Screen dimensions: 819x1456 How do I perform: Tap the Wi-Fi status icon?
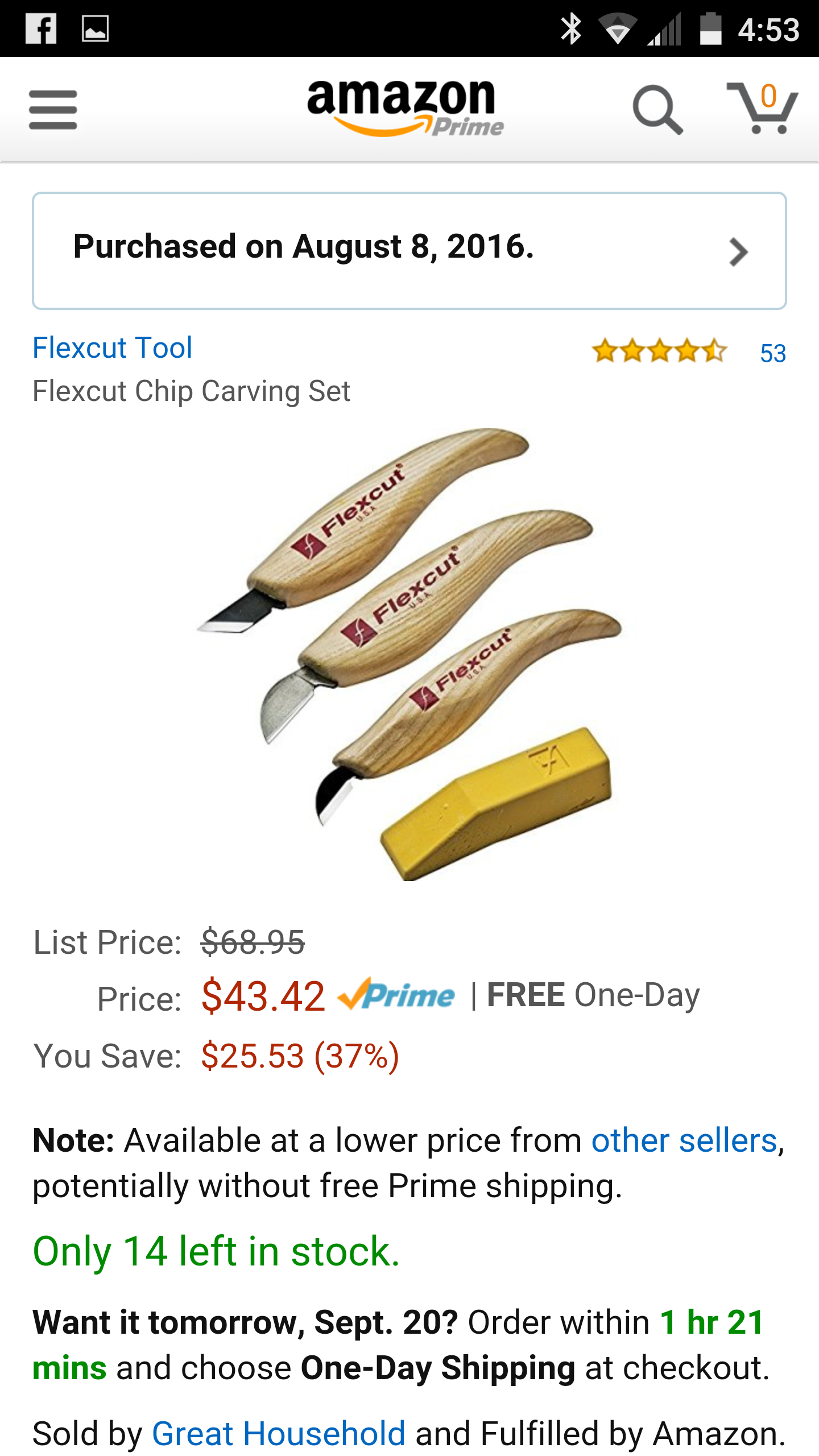618,28
